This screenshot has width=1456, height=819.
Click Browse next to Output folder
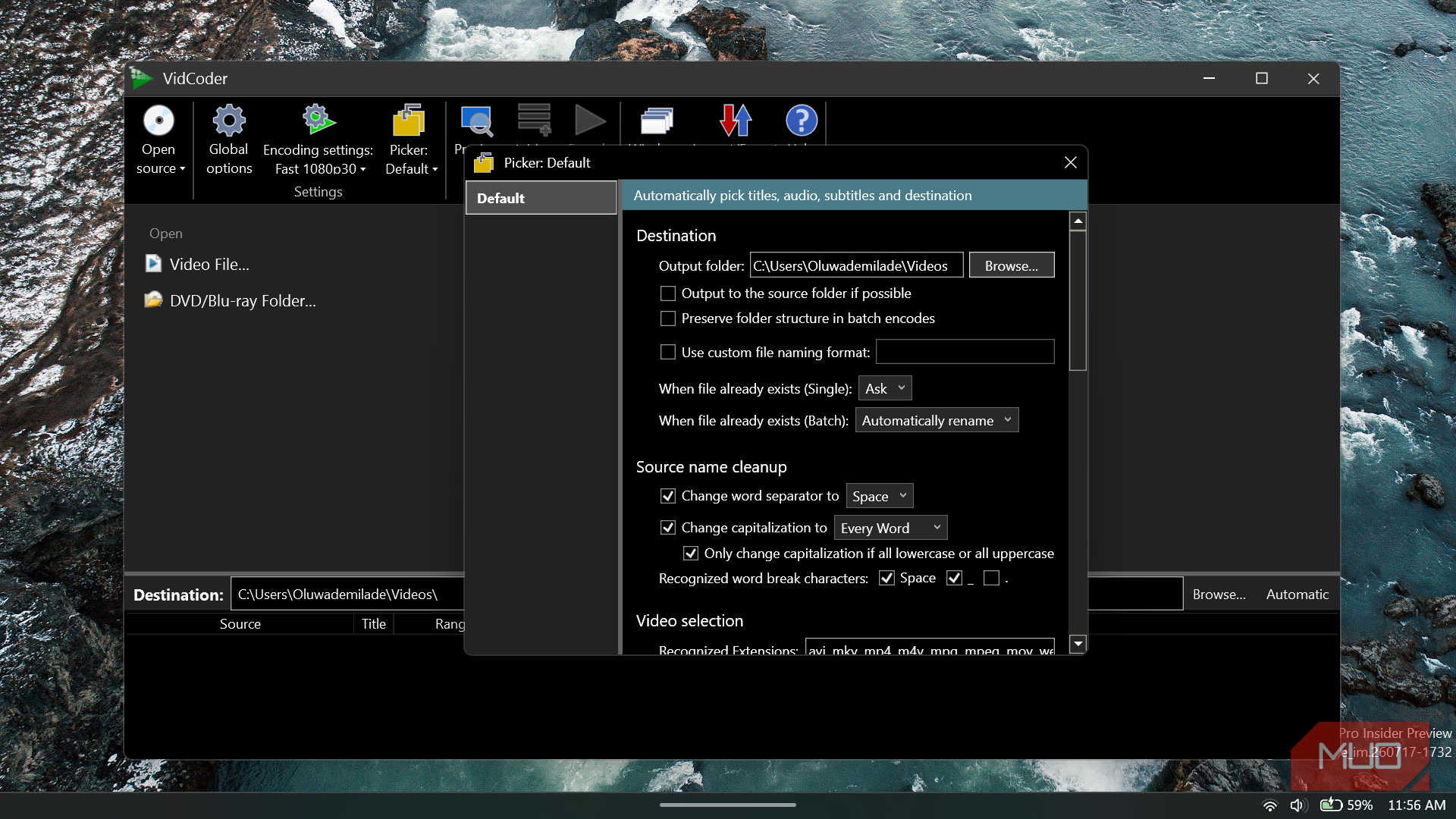click(1012, 265)
